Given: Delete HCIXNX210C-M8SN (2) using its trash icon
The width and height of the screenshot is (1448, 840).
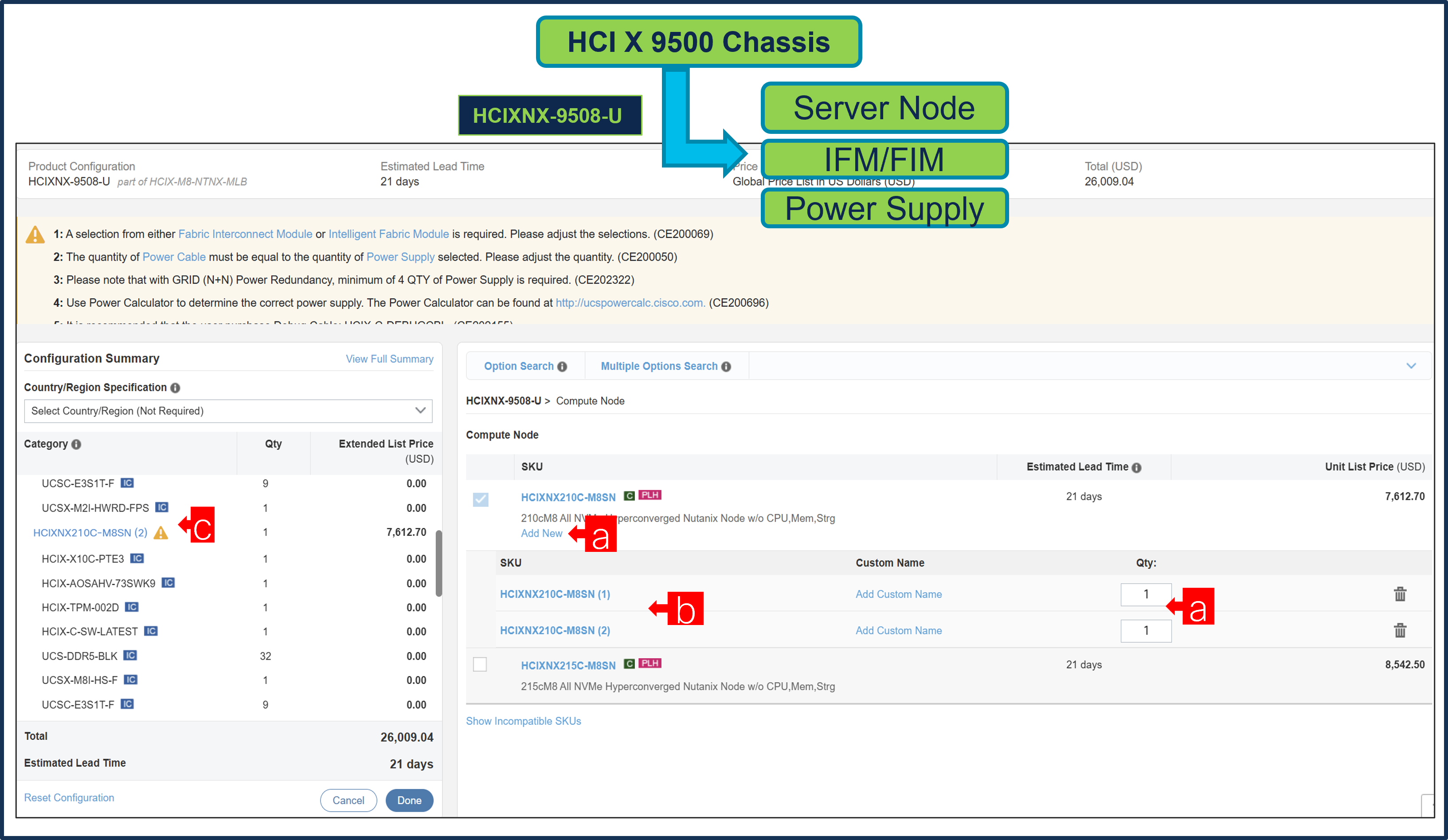Looking at the screenshot, I should coord(1400,630).
